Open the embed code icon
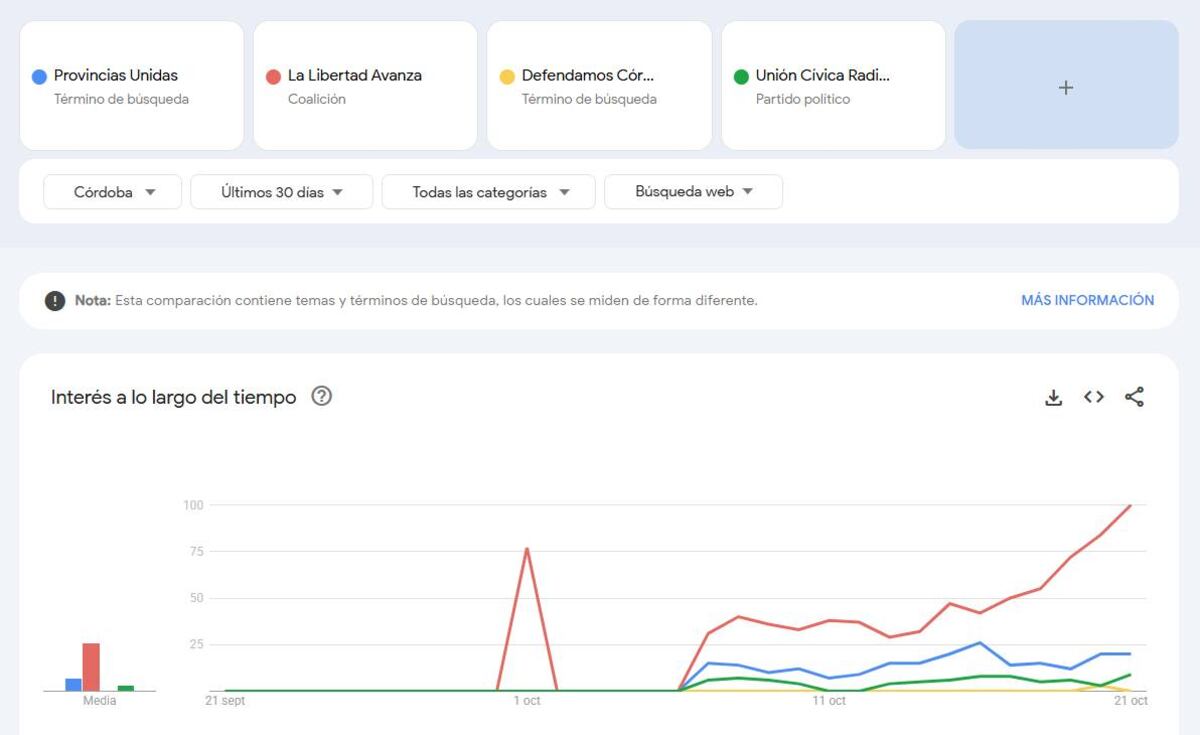Screen dimensions: 1200x735 pyautogui.click(x=1094, y=397)
